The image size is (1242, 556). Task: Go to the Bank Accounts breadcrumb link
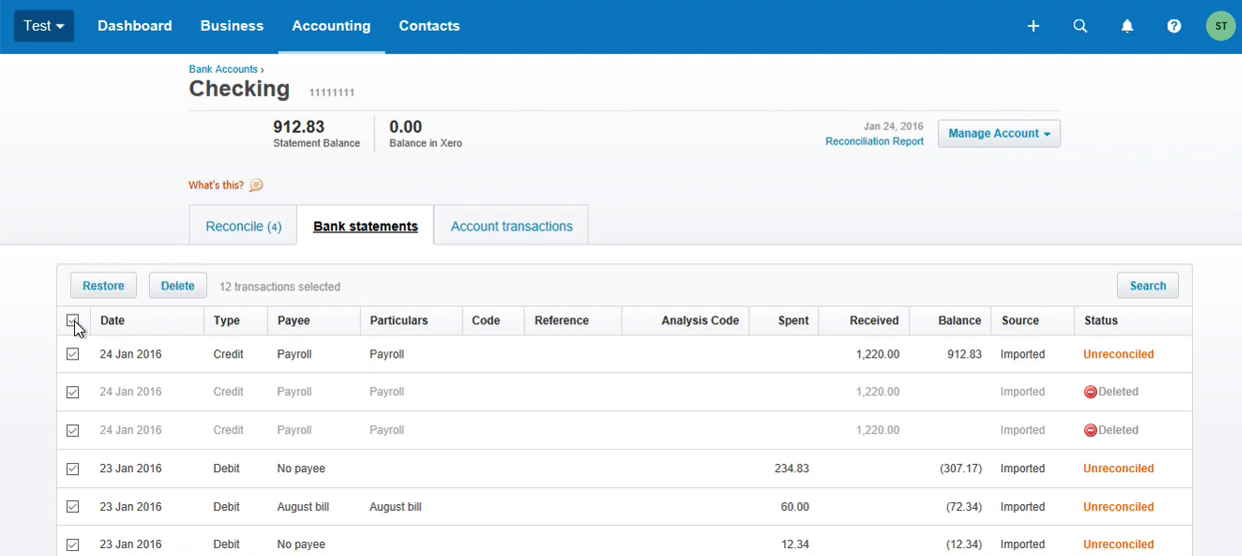point(223,69)
